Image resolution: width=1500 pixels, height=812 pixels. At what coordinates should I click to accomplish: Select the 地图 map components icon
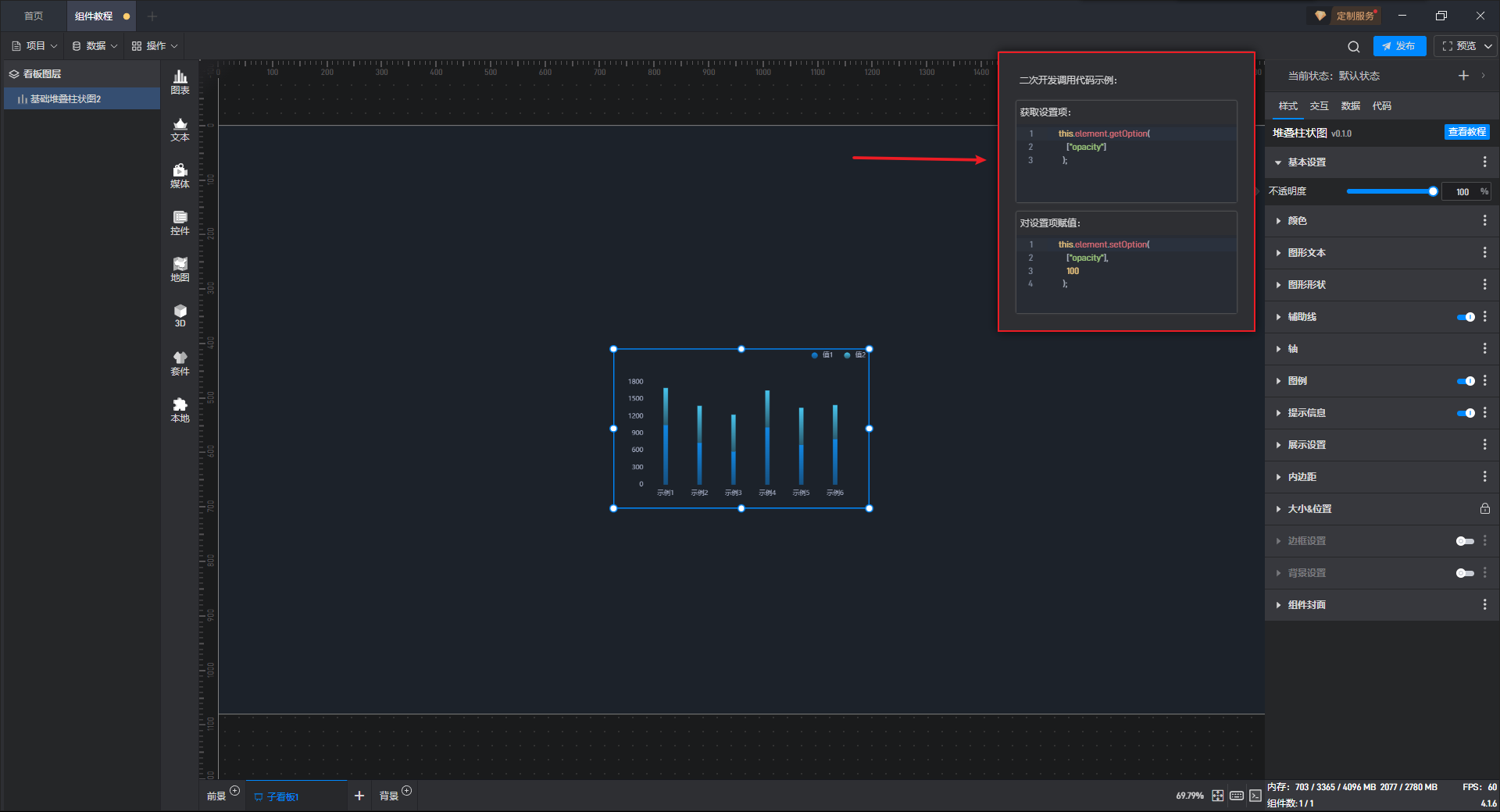click(180, 269)
